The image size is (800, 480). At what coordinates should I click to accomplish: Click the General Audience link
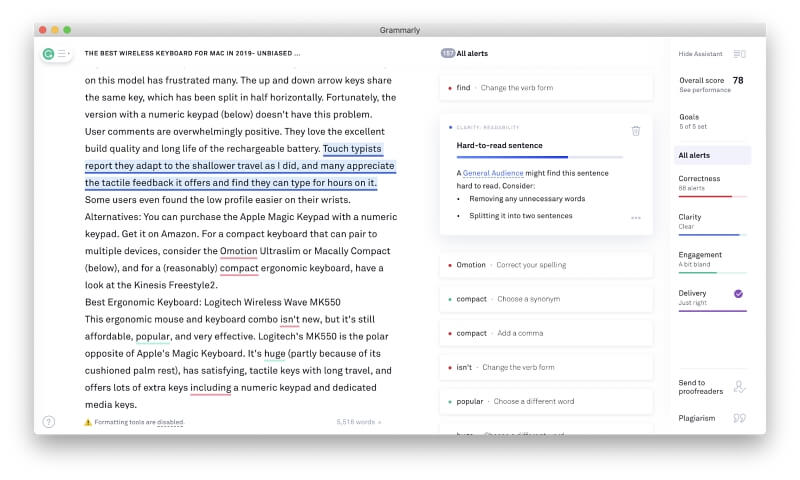pos(496,174)
